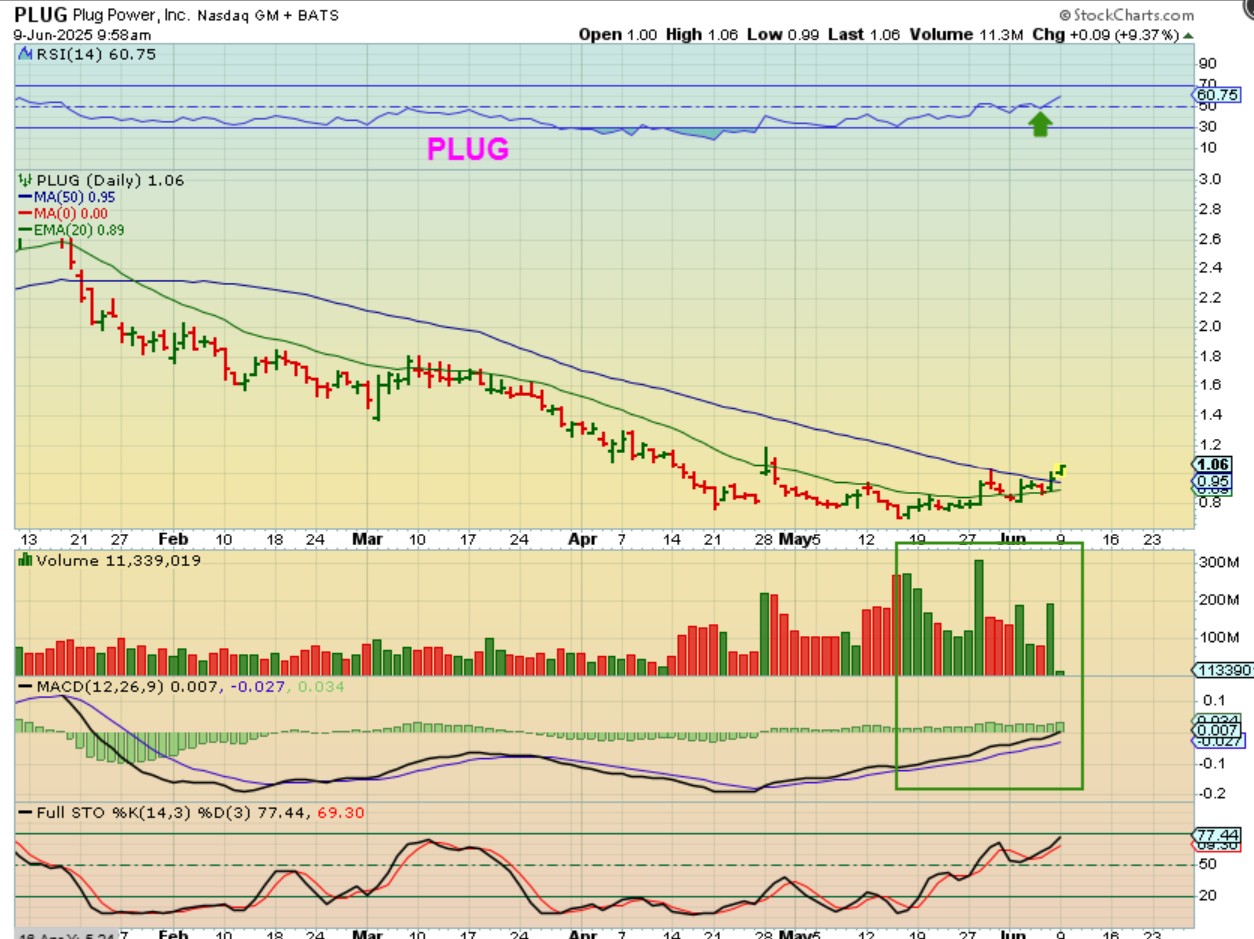
Task: Click the "Apr" date label below the price chart
Action: click(x=583, y=538)
